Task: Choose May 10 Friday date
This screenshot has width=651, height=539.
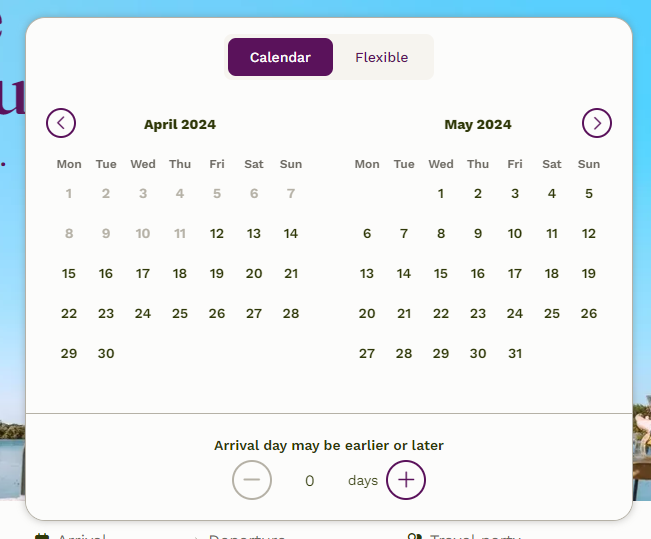Action: 515,233
